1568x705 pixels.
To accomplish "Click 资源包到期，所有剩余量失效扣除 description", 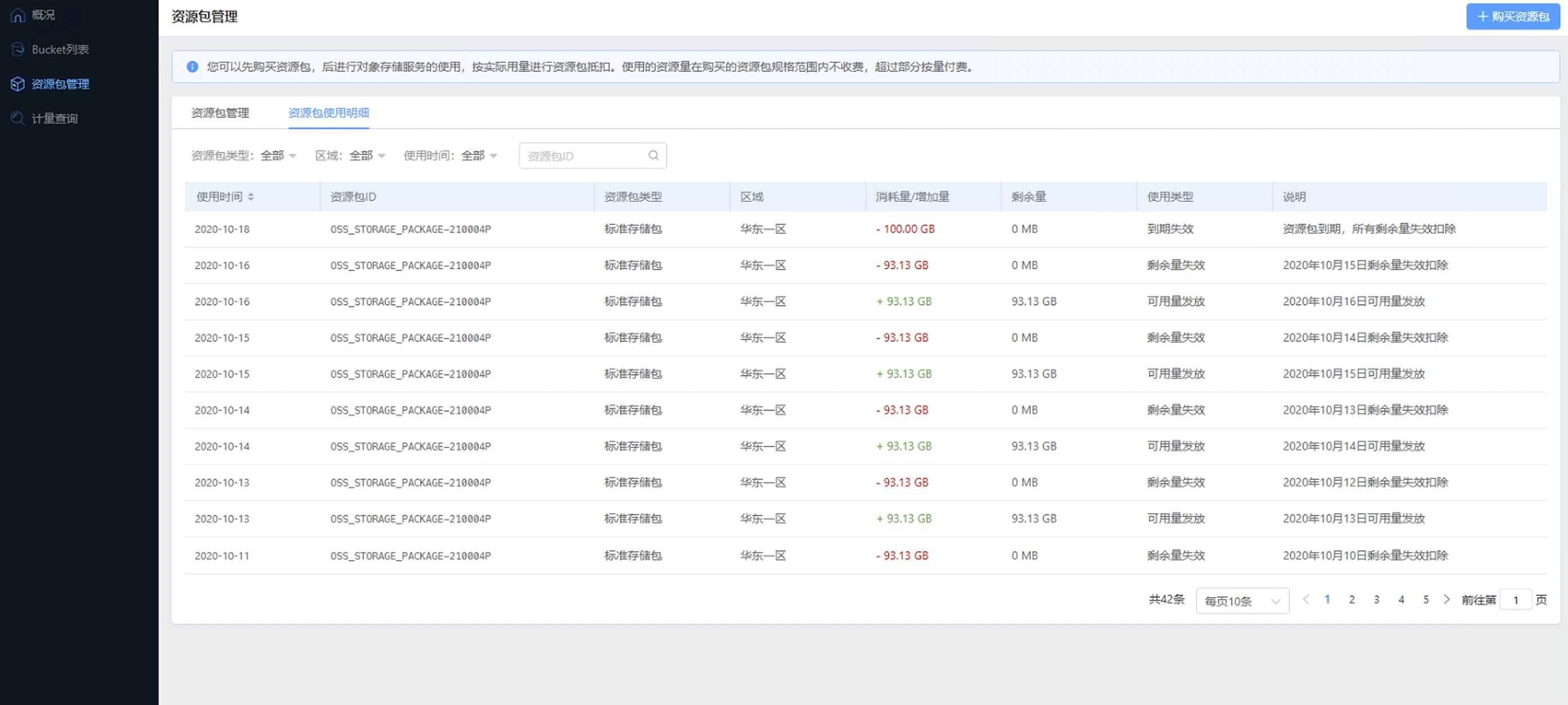I will pyautogui.click(x=1369, y=229).
